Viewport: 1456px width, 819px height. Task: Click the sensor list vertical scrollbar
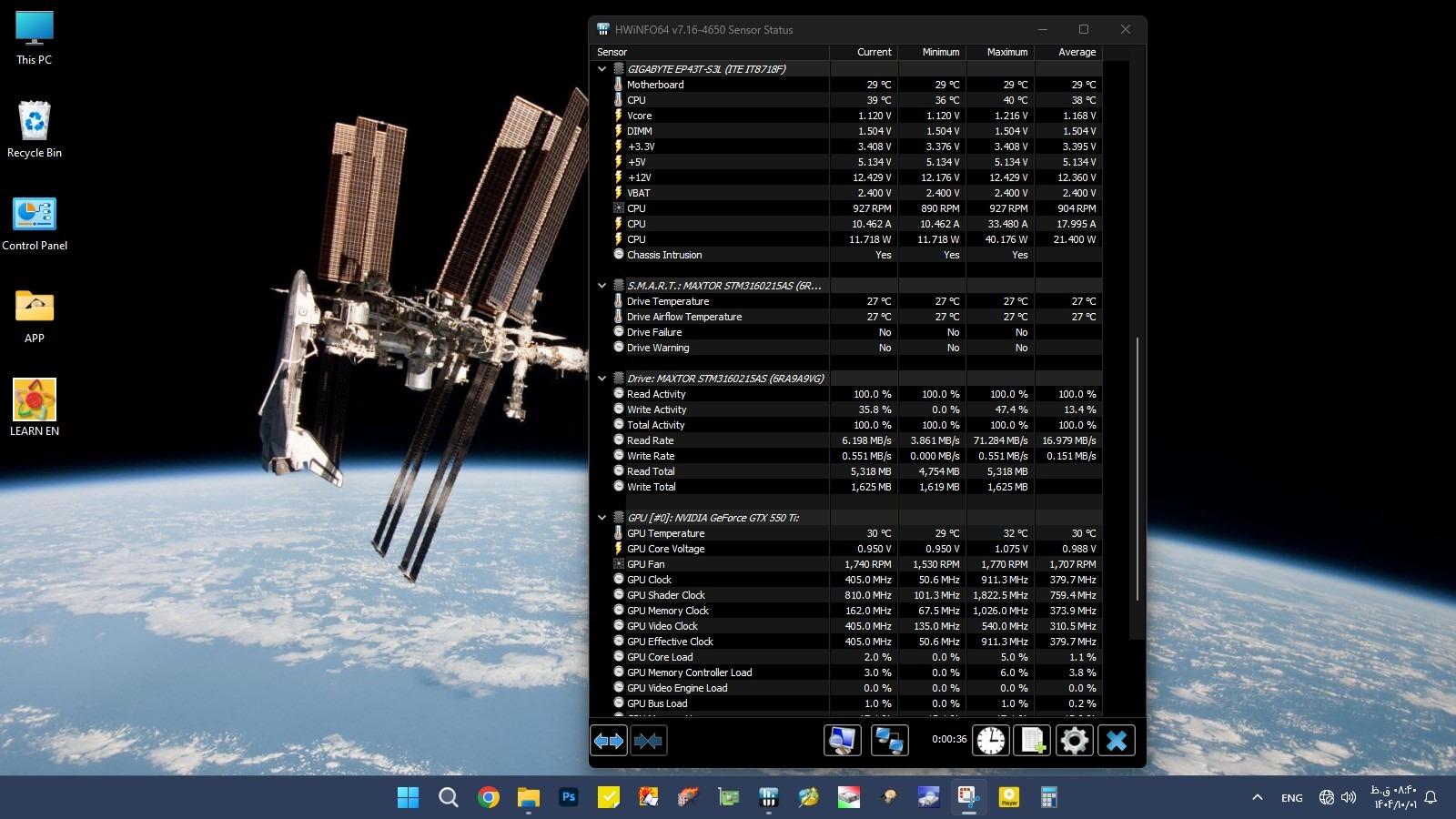click(1137, 469)
